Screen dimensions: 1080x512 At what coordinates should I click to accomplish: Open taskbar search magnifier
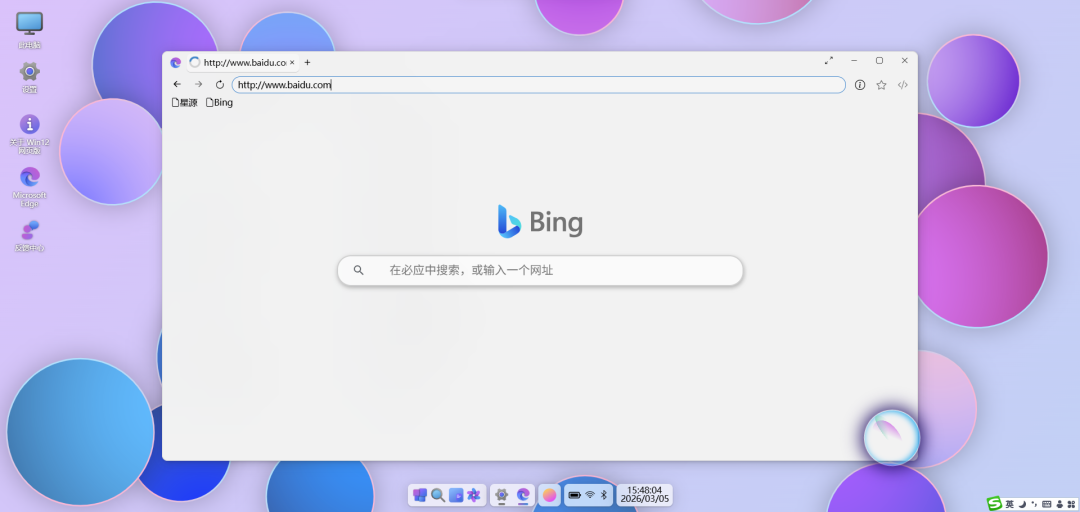(x=437, y=495)
